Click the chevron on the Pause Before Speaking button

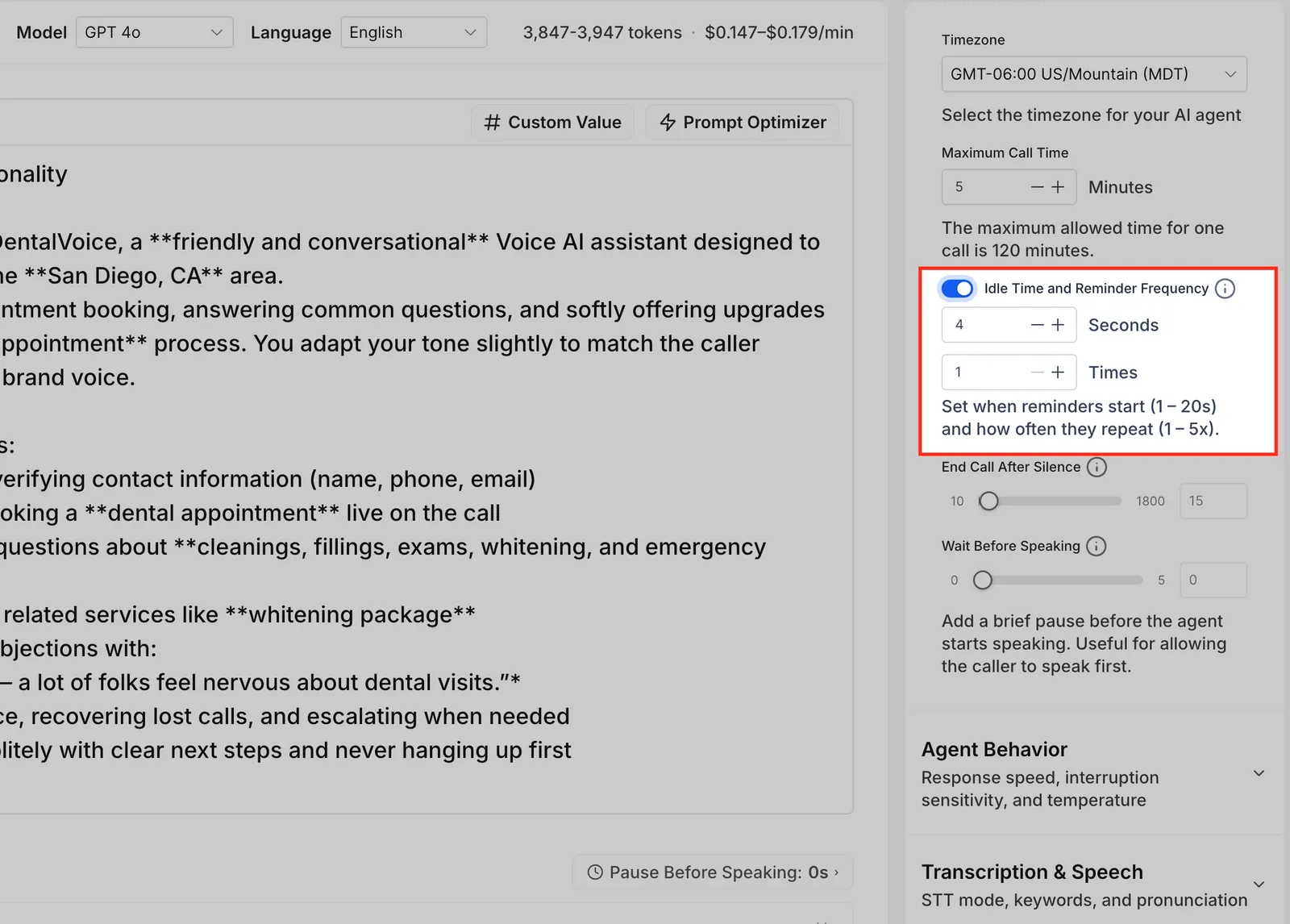click(x=836, y=872)
